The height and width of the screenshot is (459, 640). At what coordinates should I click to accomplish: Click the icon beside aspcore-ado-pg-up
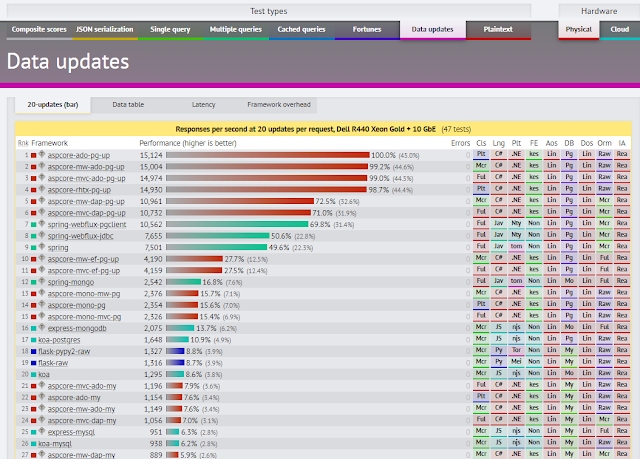42,154
